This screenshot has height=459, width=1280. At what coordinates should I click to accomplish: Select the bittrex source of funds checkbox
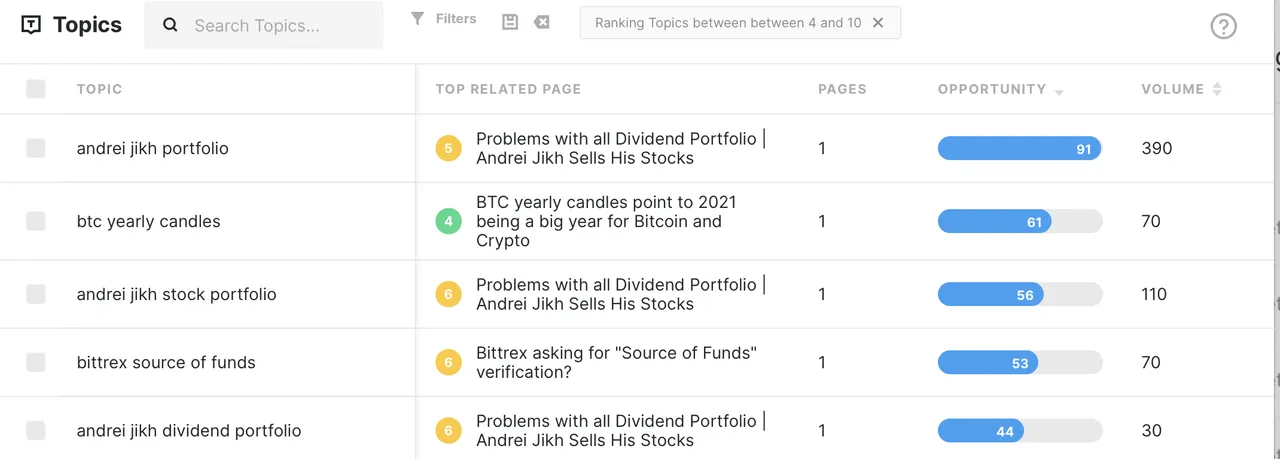click(36, 362)
